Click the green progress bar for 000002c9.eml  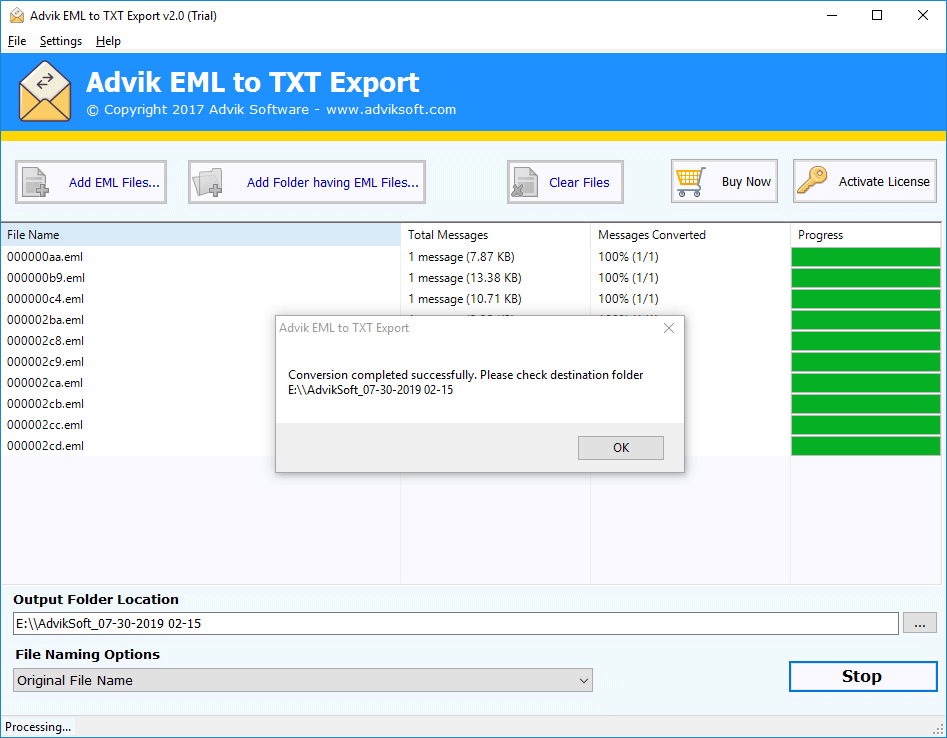(865, 362)
